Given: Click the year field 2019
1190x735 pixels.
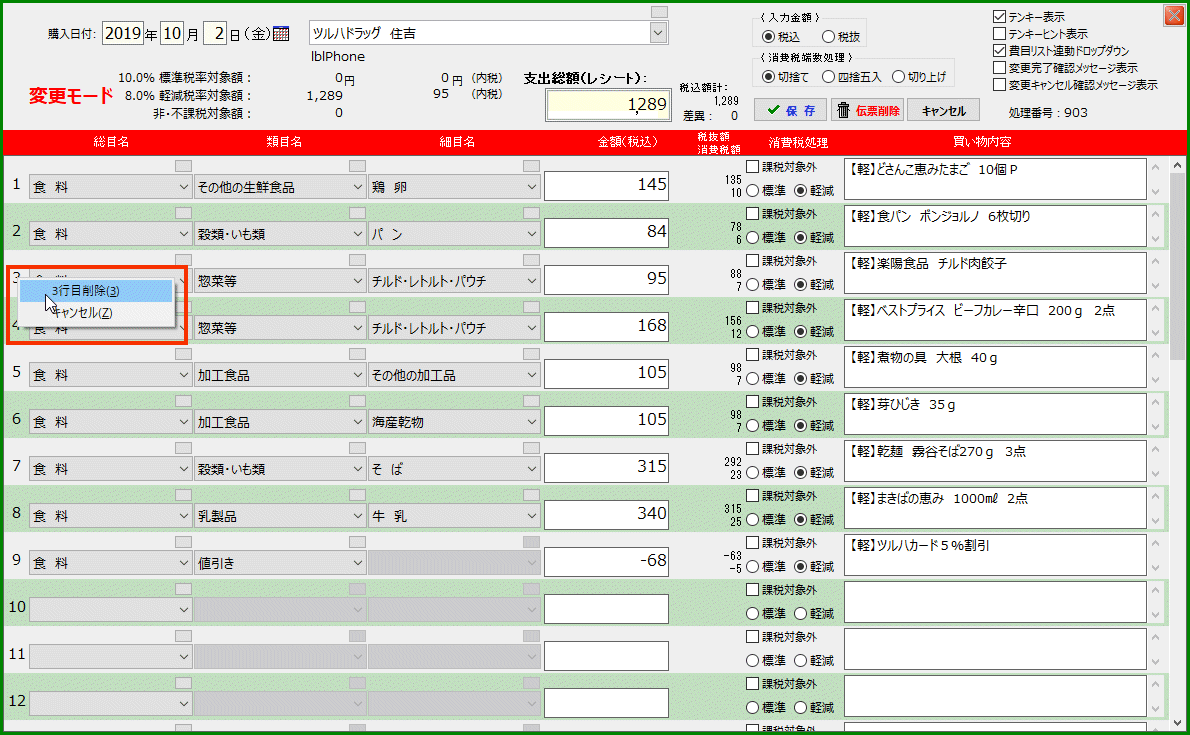Looking at the screenshot, I should [123, 33].
